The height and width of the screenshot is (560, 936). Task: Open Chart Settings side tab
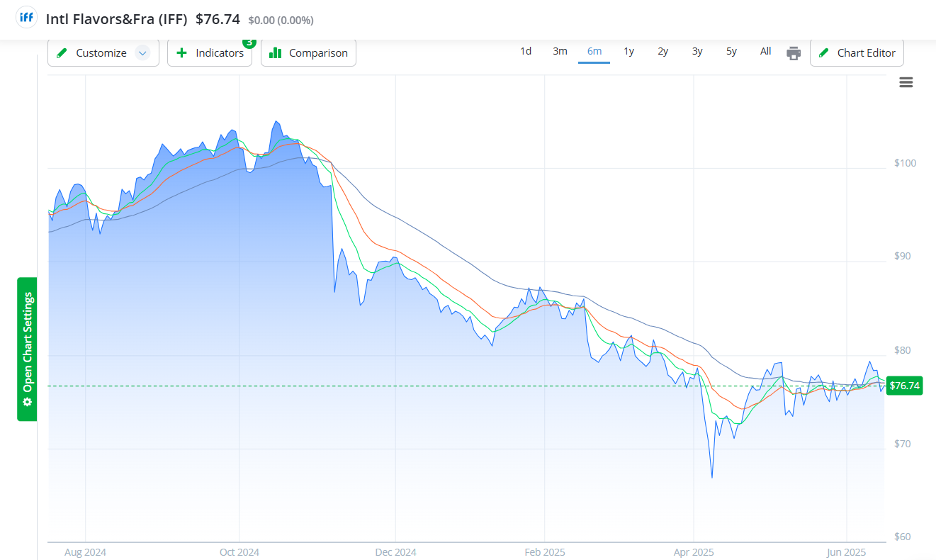pos(27,349)
